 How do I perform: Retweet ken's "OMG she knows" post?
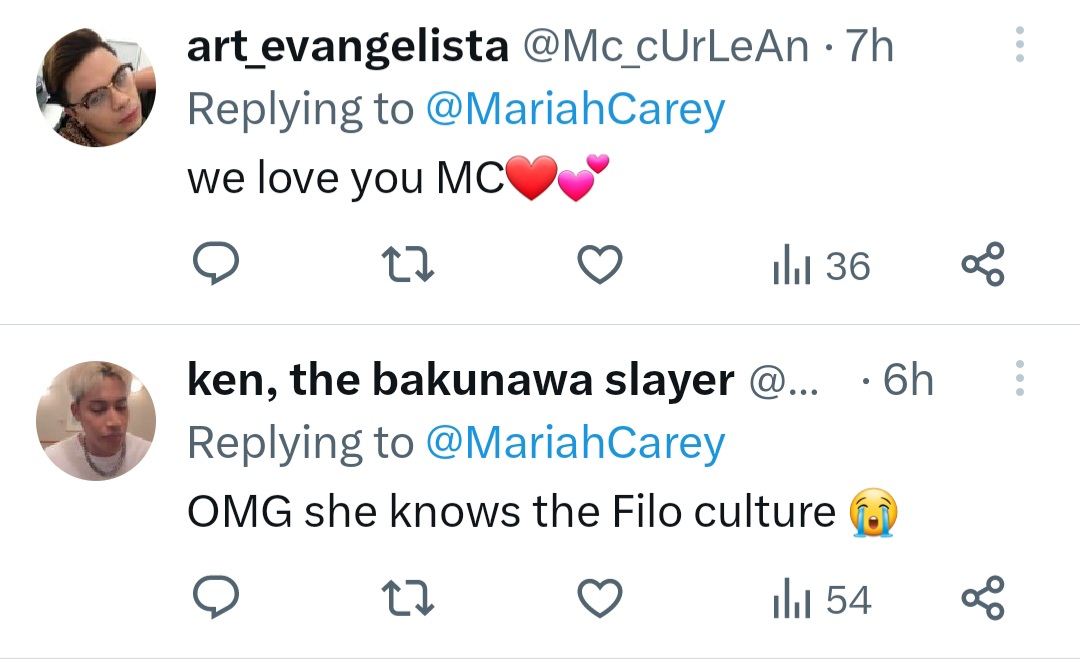point(406,598)
